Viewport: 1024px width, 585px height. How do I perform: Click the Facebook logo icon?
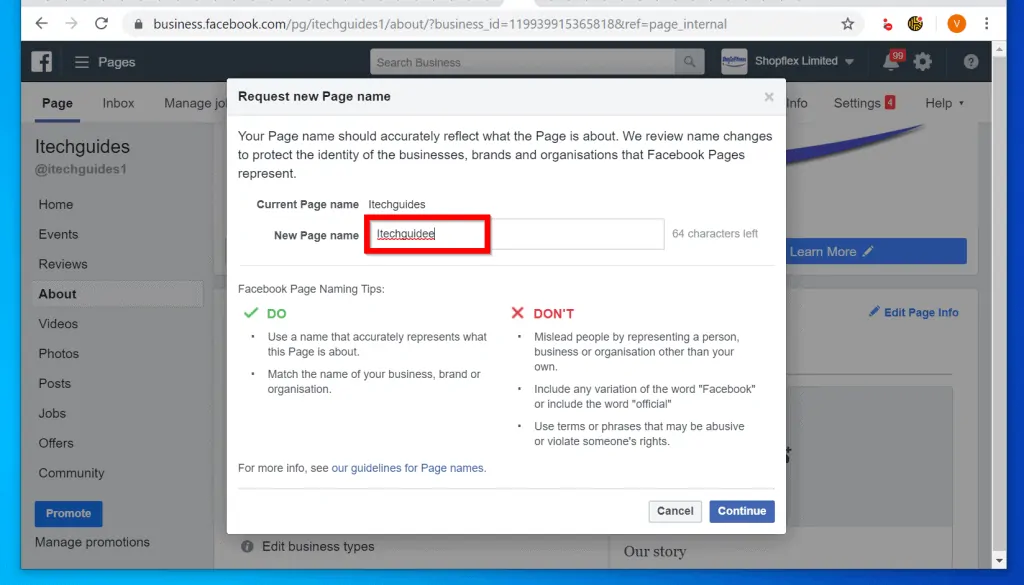[41, 62]
